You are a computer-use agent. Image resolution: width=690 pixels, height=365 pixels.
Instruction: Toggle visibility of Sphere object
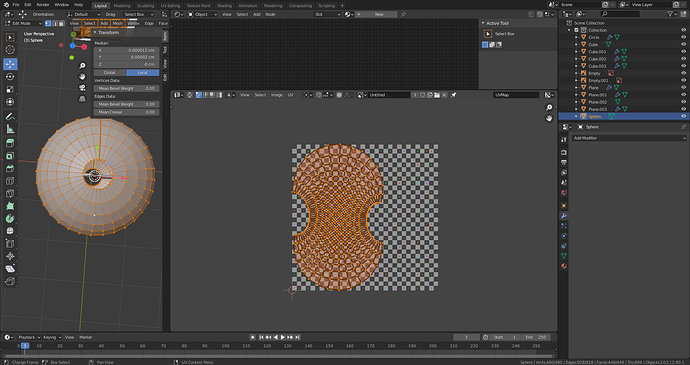tap(683, 116)
